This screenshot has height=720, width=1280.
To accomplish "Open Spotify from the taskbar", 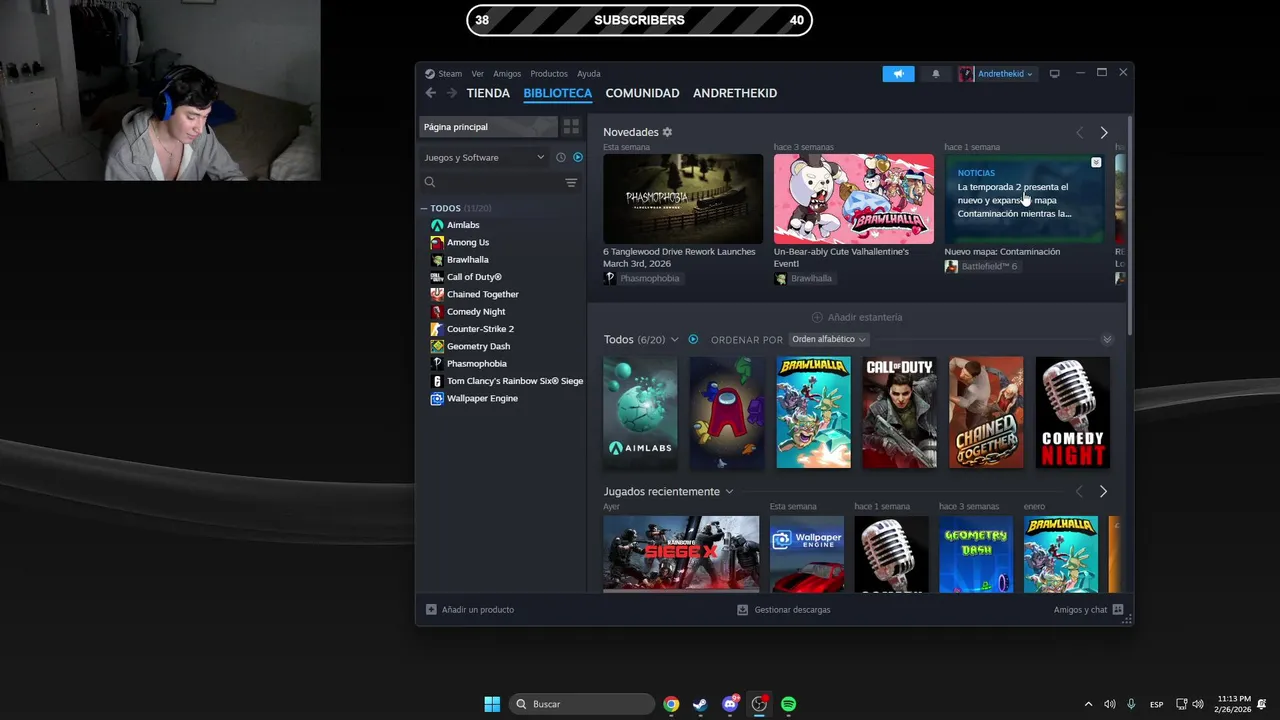I will tap(788, 704).
